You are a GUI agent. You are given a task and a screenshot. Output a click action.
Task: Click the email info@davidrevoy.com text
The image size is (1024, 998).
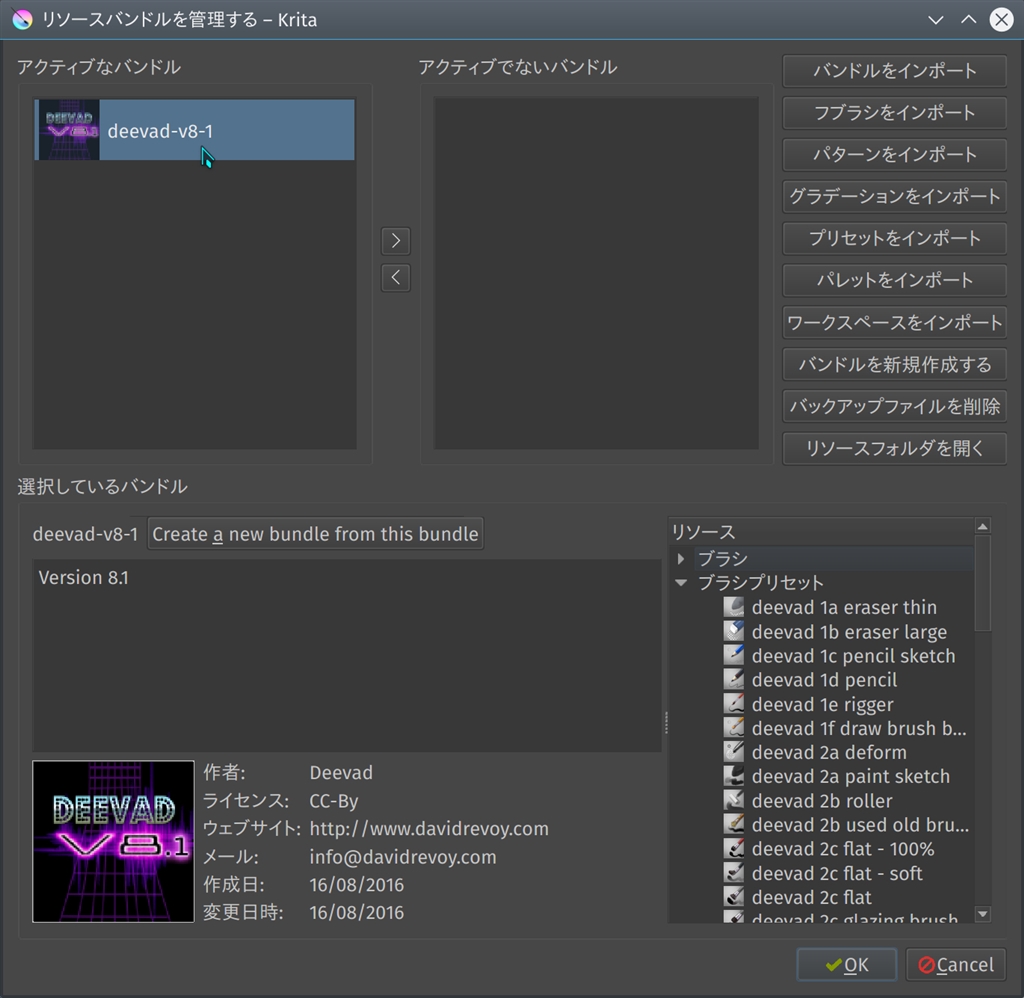pos(403,856)
